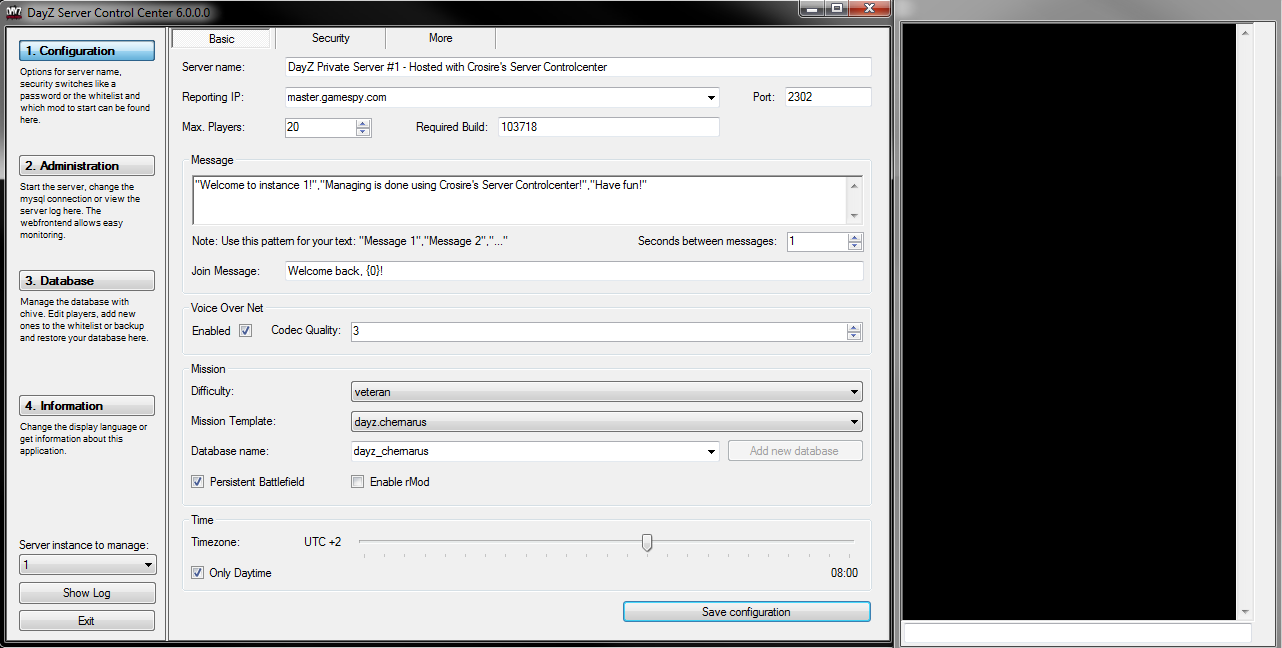Click console panel scrollbar up arrow
The height and width of the screenshot is (648, 1282).
pyautogui.click(x=1245, y=33)
